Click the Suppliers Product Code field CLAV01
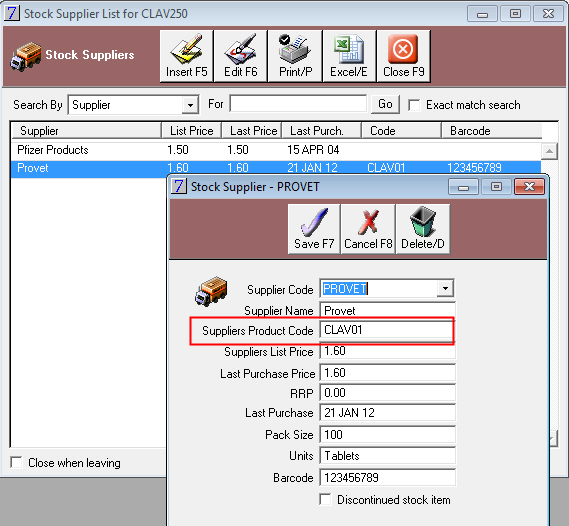The image size is (569, 526). tap(387, 330)
